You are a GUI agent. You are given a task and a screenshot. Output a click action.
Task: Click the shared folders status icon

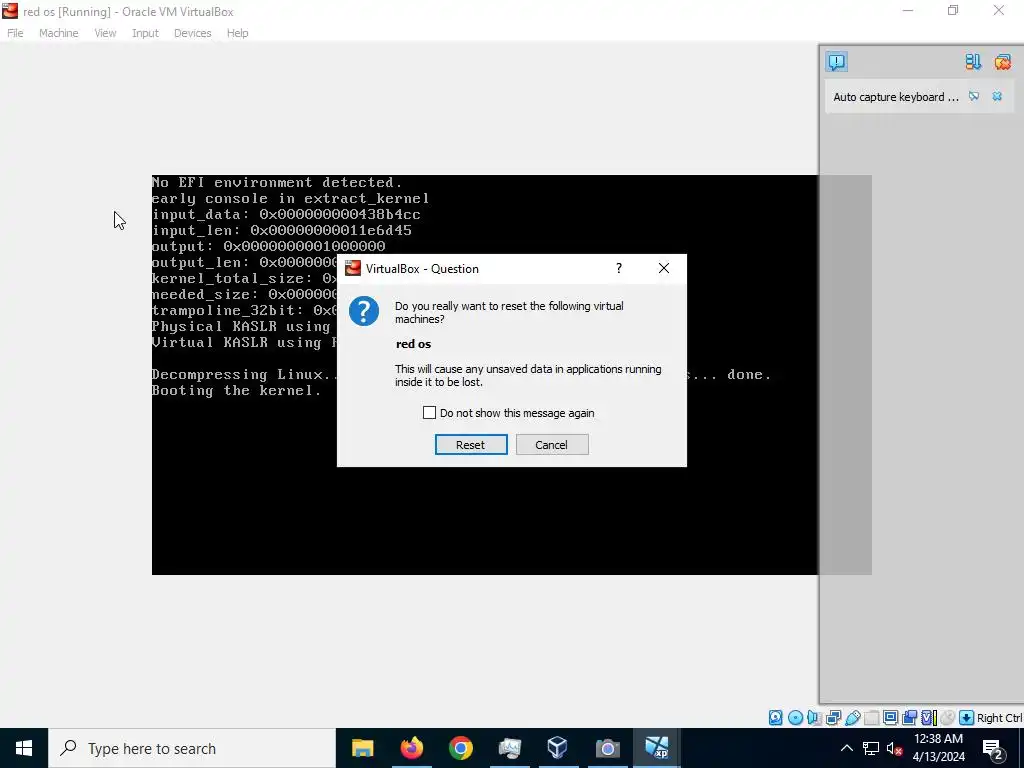tap(871, 718)
